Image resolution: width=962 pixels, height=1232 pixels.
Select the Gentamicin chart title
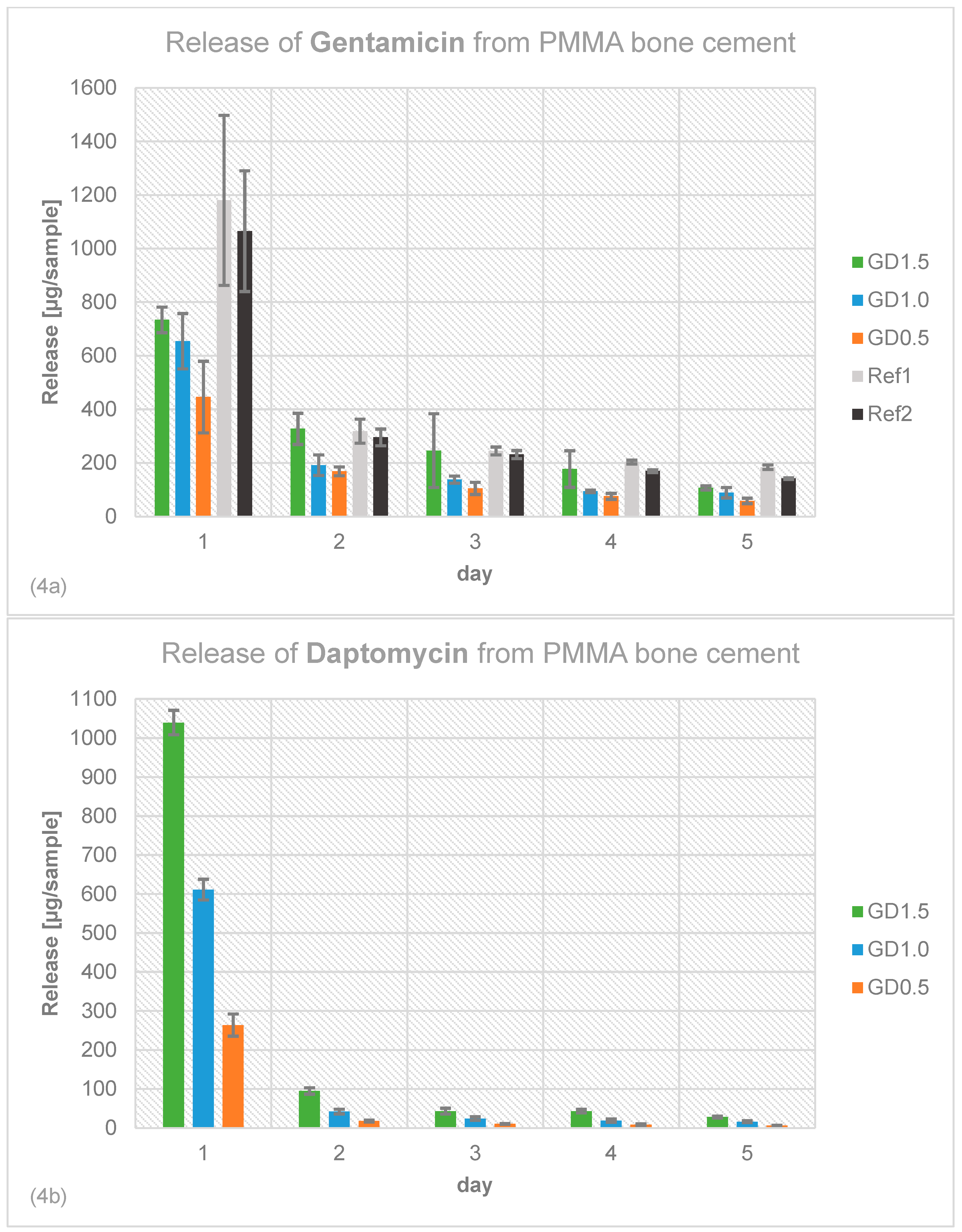(480, 43)
